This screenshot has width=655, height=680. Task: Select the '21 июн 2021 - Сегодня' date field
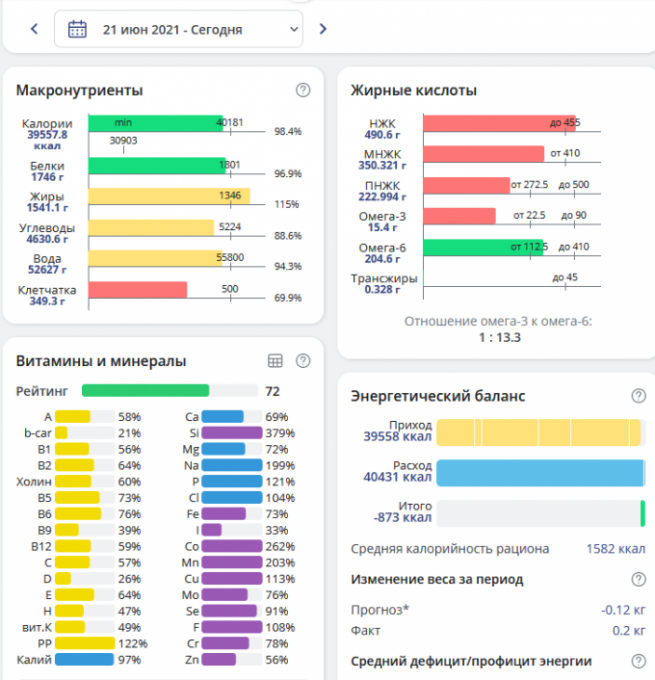172,30
